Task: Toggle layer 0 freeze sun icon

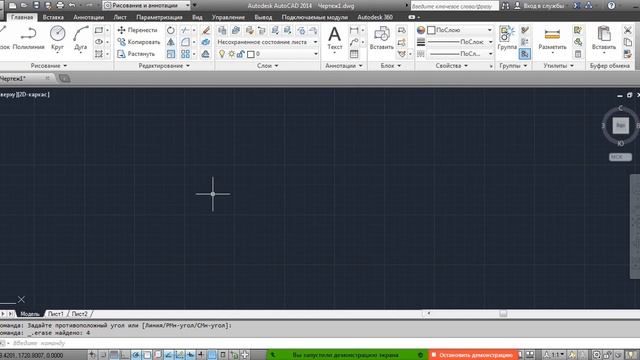Action: click(231, 54)
